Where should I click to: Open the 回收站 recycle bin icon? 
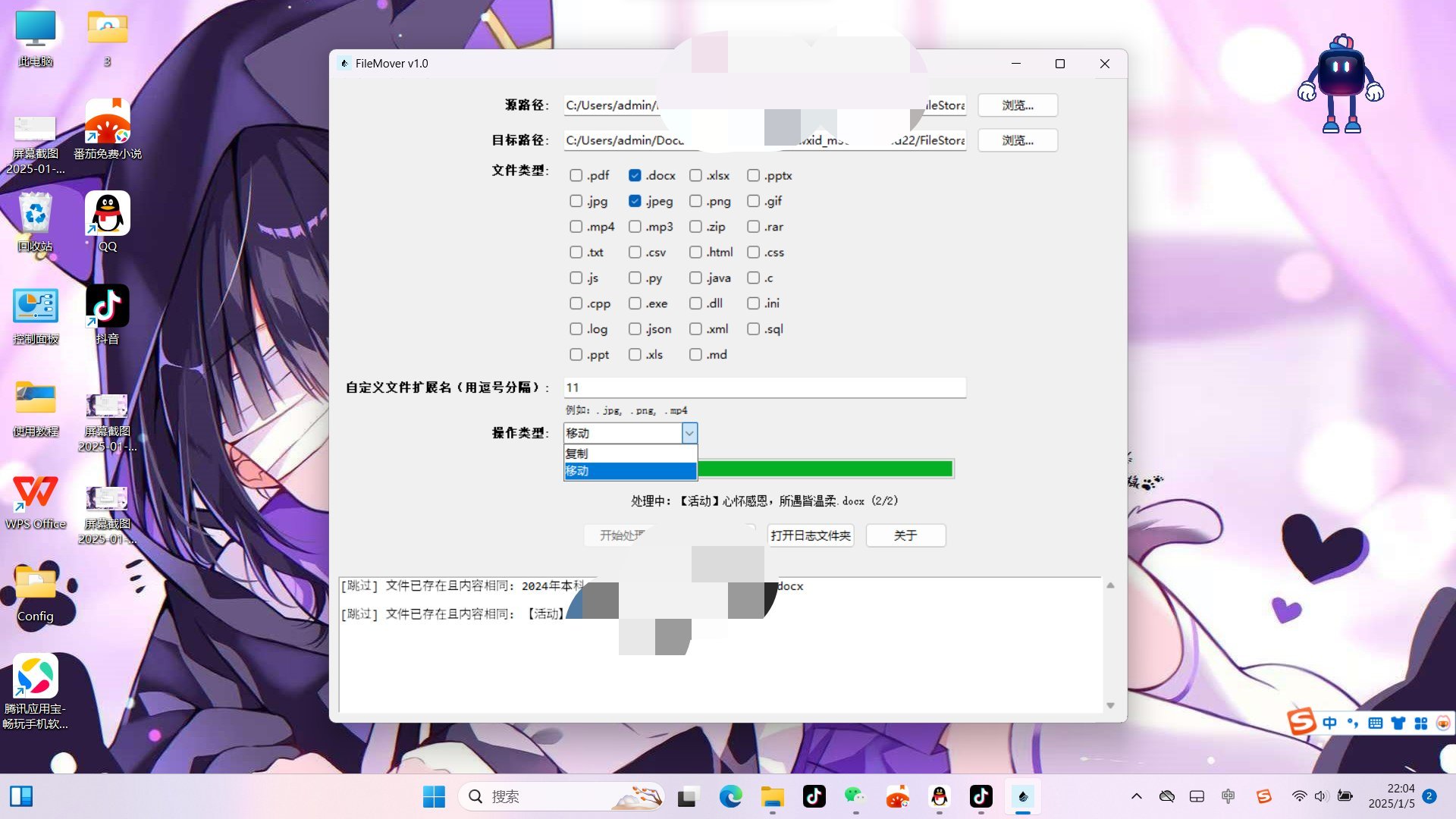pos(35,221)
